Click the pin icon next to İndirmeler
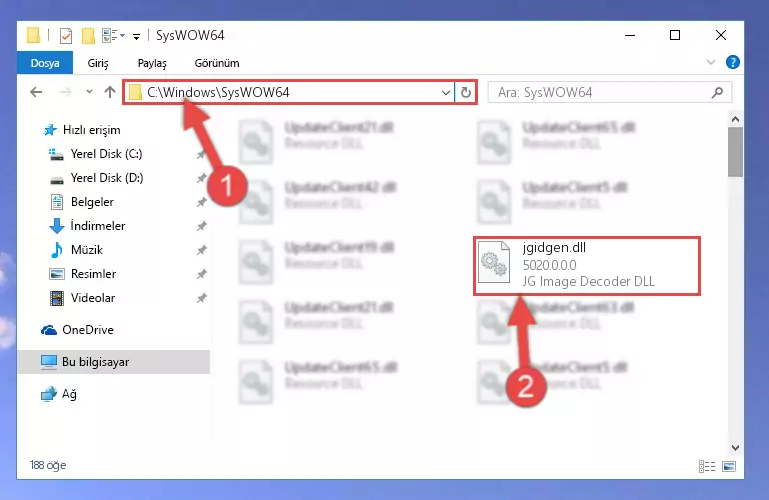 coord(201,226)
